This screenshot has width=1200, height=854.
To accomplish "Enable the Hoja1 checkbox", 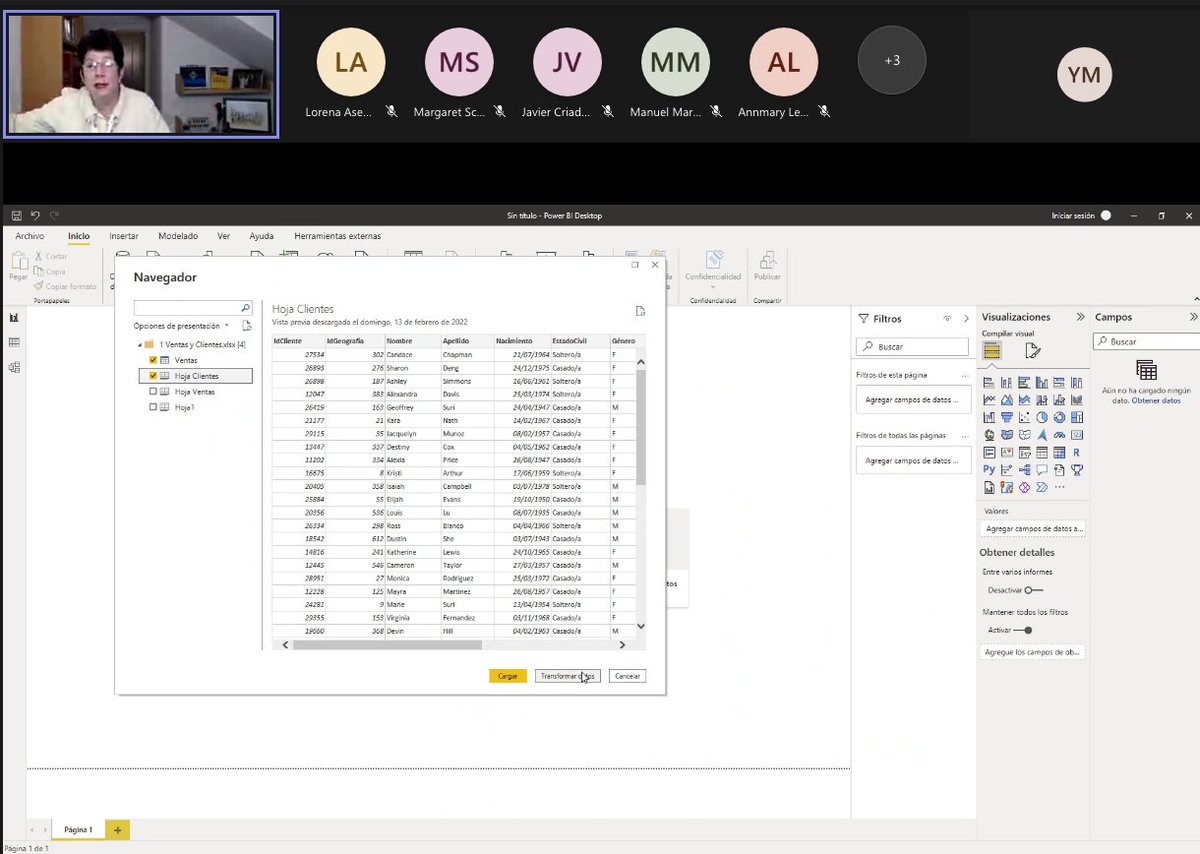I will point(153,406).
